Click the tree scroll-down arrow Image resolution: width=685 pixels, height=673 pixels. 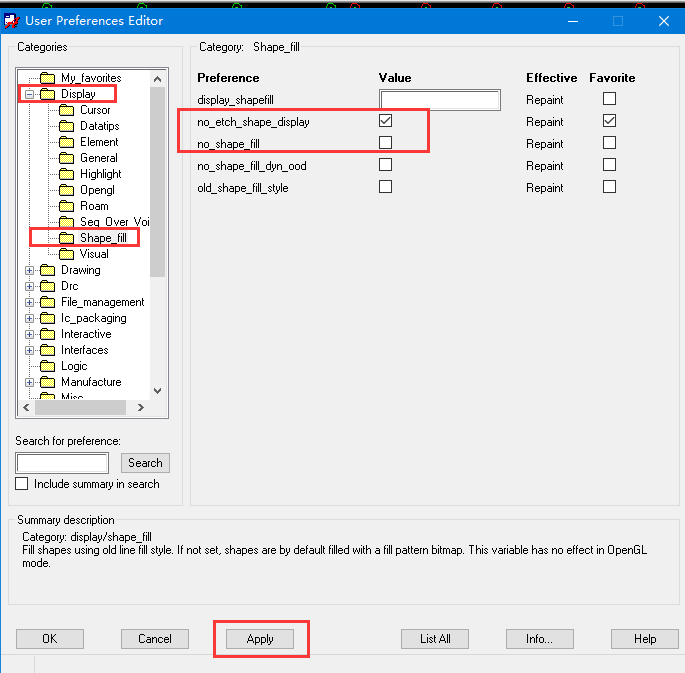pyautogui.click(x=158, y=391)
